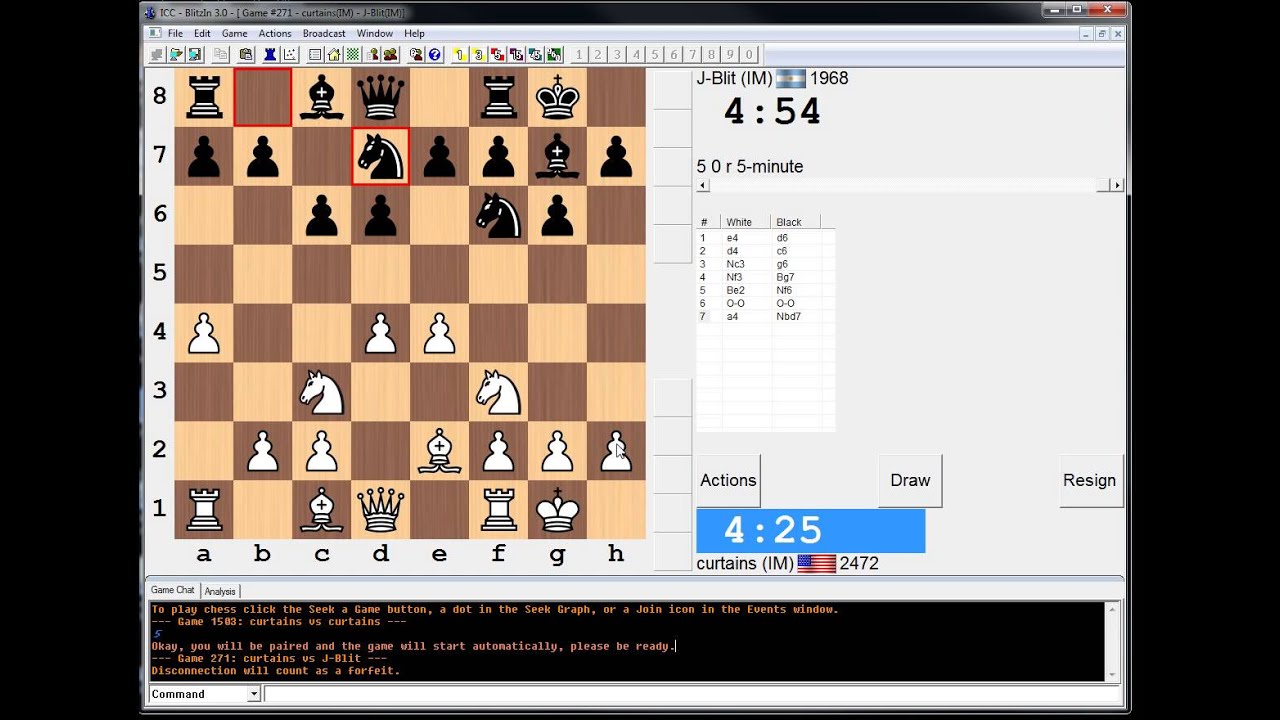Click the save game toolbar icon
1280x720 pixels.
pos(195,55)
